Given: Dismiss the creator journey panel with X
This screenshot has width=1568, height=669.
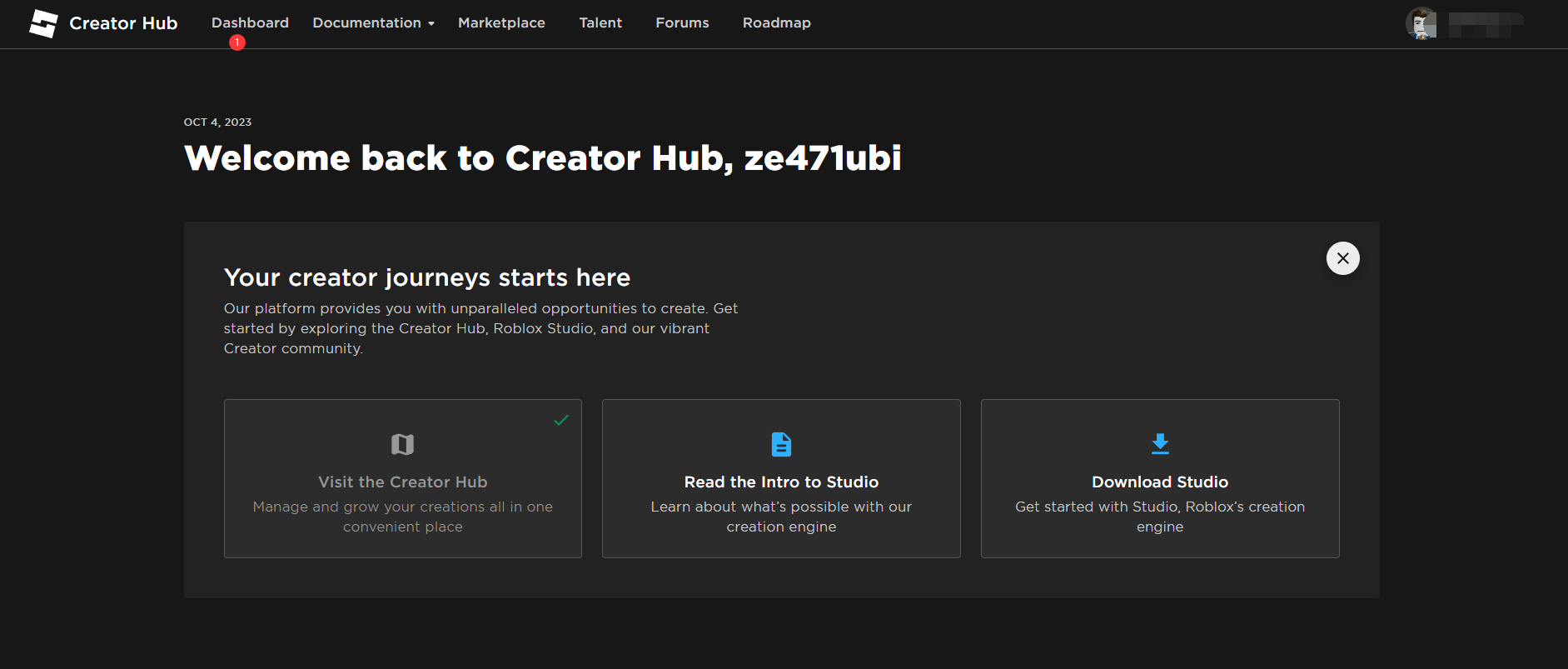Looking at the screenshot, I should coord(1342,258).
